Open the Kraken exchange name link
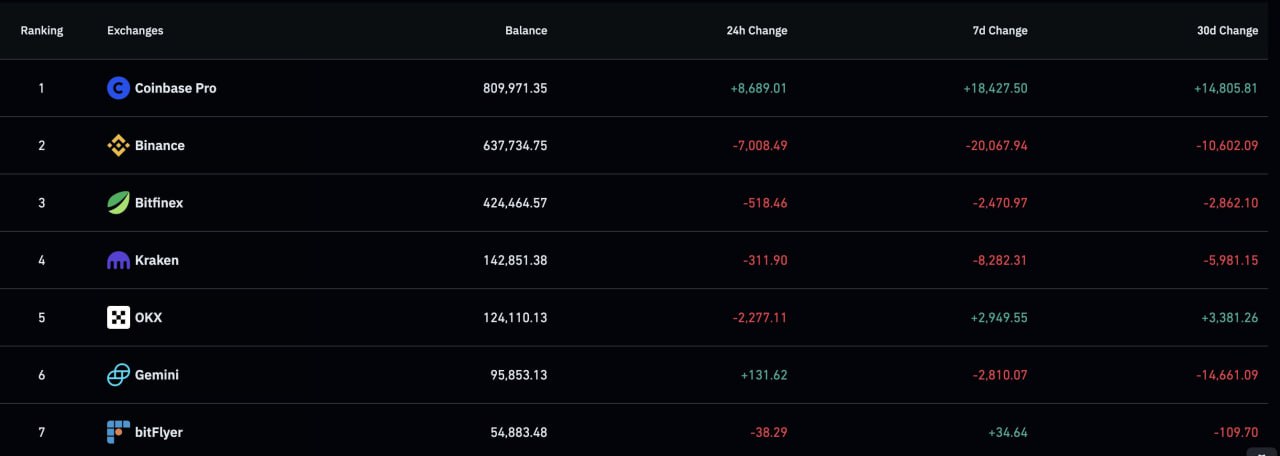This screenshot has height=456, width=1280. (157, 260)
